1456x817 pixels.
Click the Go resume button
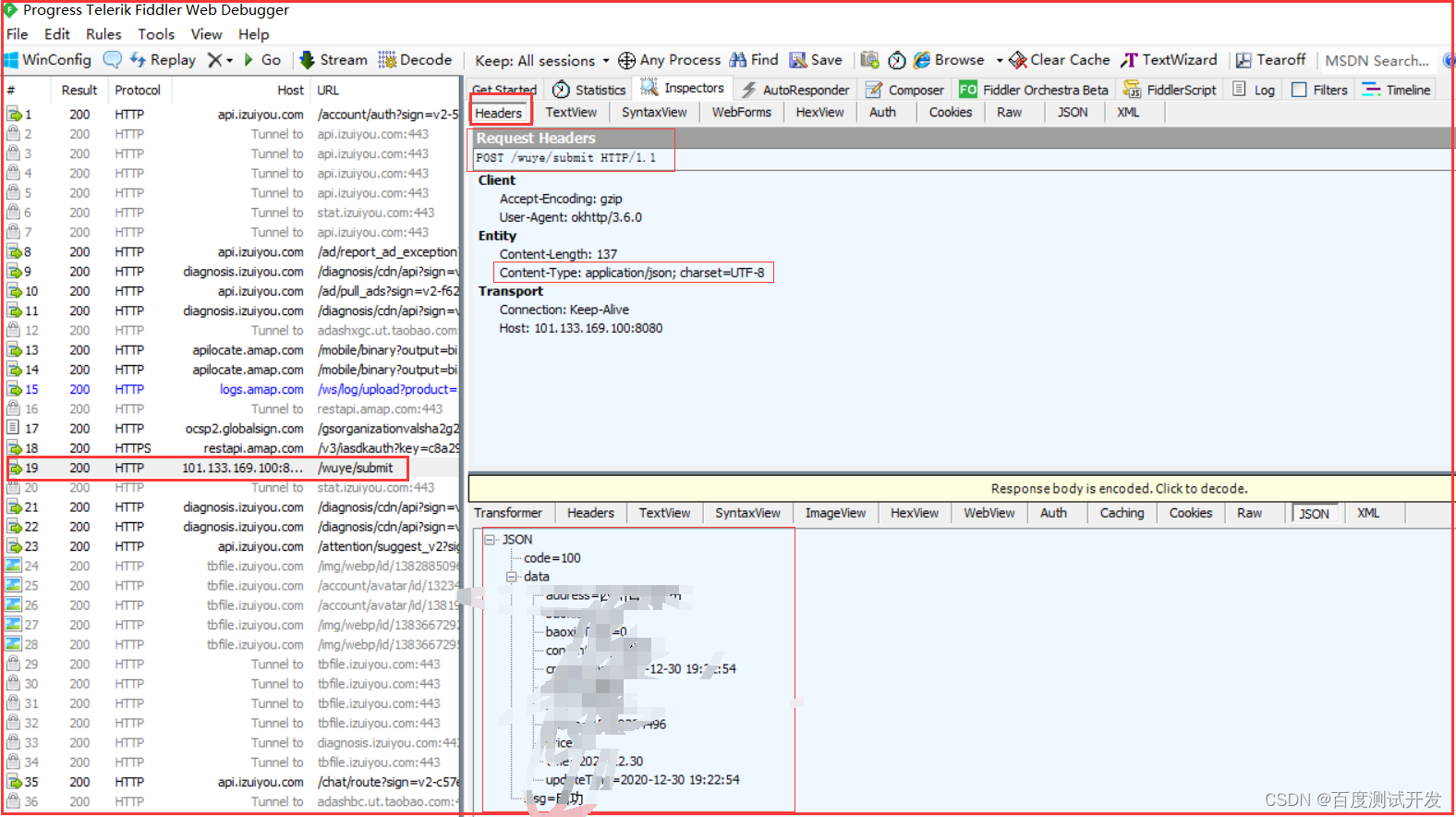pos(262,60)
